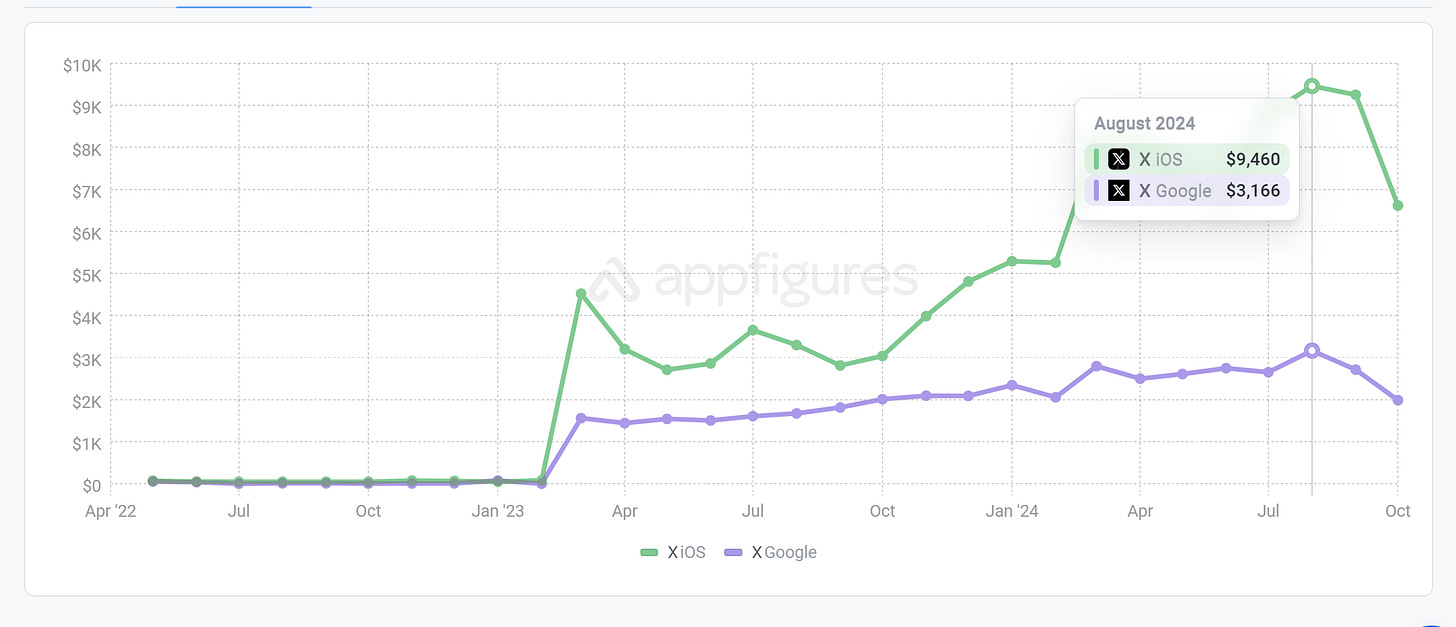
Task: Click the X Google March 2024 data point
Action: (1097, 367)
